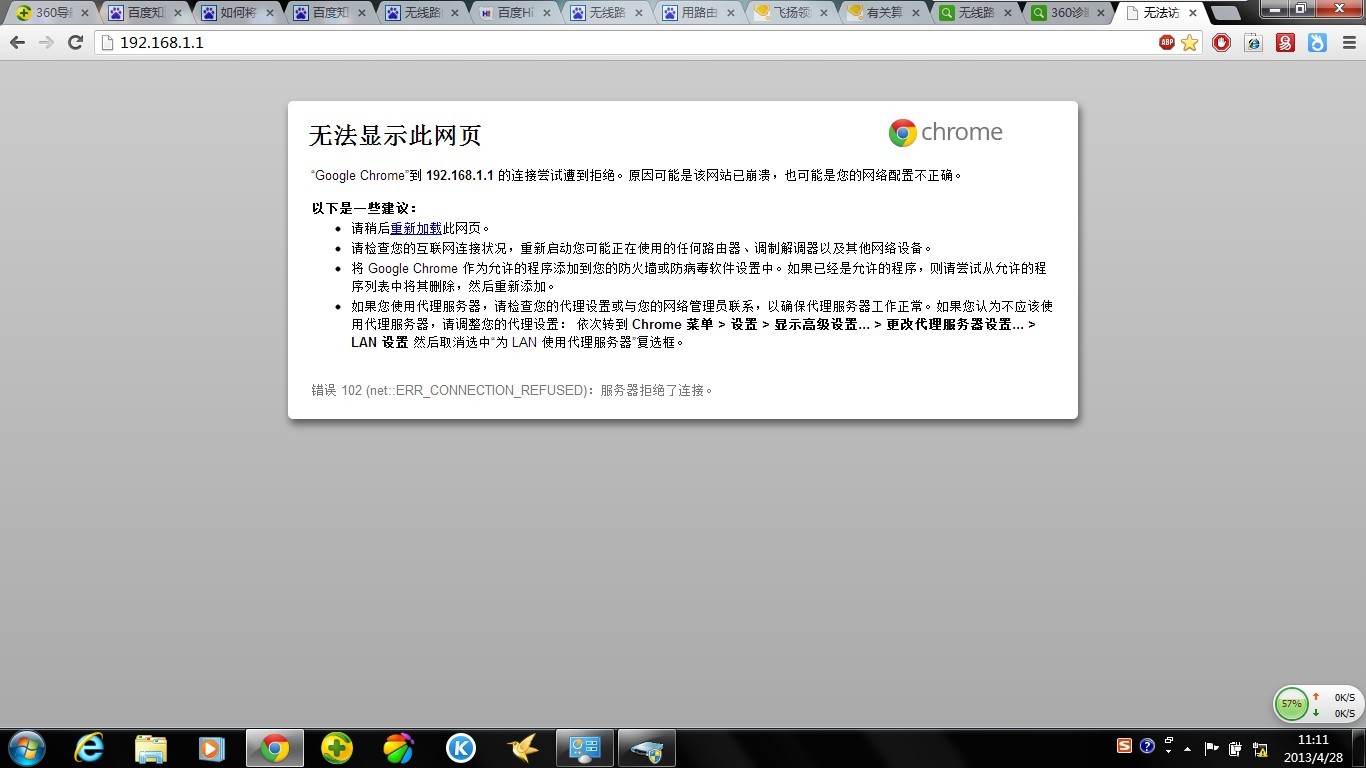Open Windows Explorer folder icon in taskbar
The image size is (1366, 768).
point(151,748)
